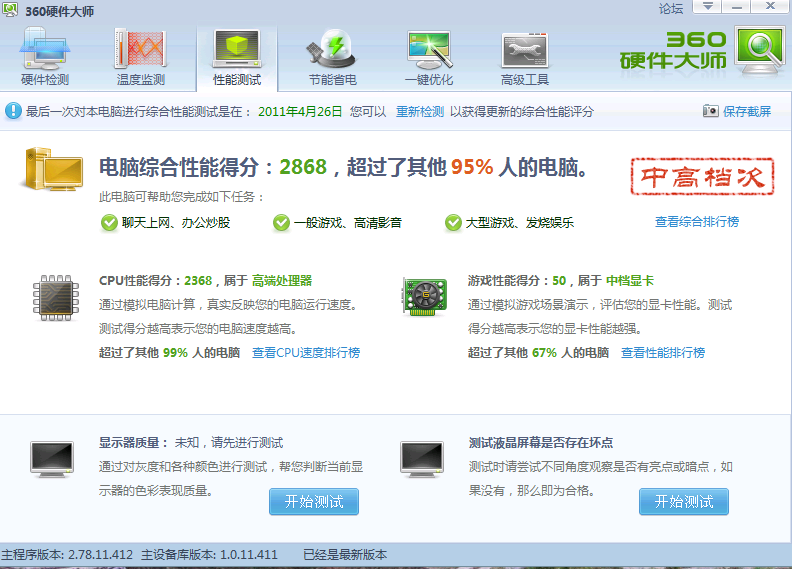Click green check beside 一般游戏、高清影音
This screenshot has height=569, width=792.
click(x=281, y=223)
